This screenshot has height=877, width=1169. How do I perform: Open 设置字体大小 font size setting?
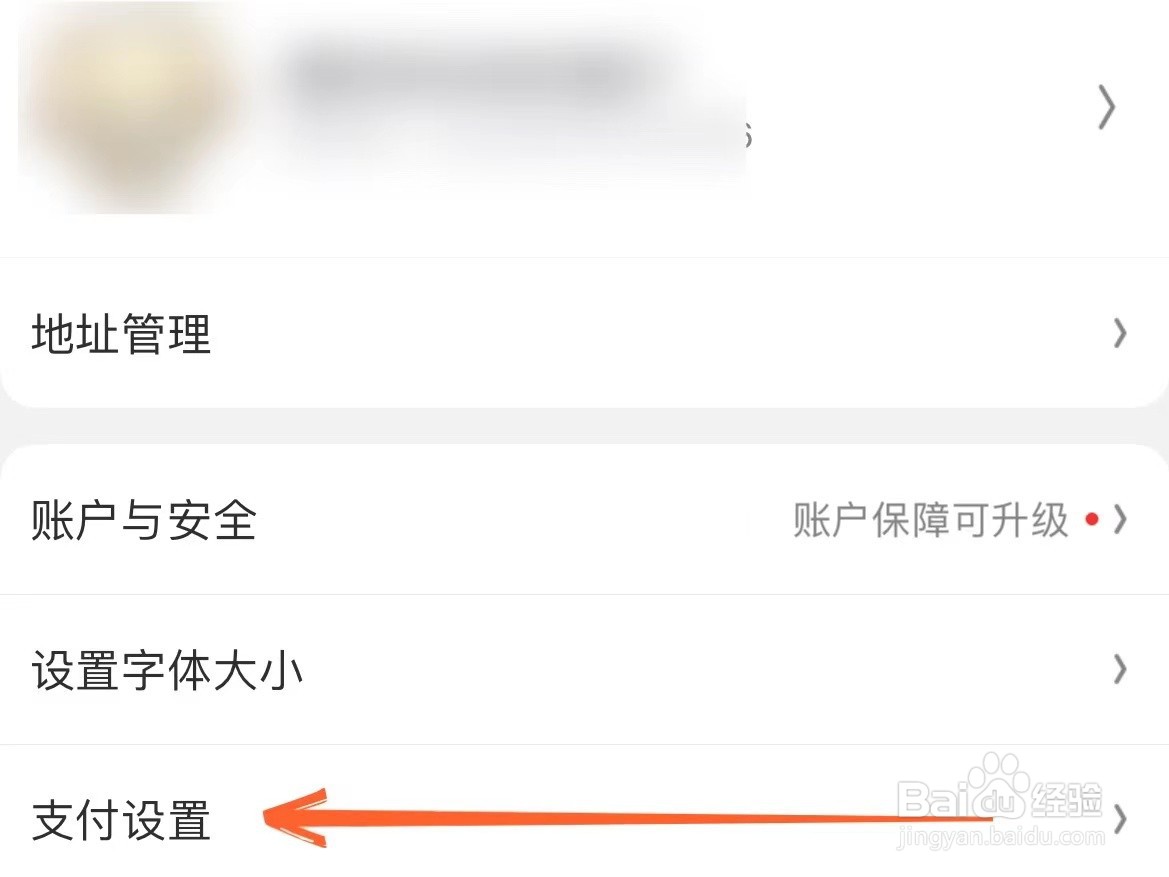584,670
